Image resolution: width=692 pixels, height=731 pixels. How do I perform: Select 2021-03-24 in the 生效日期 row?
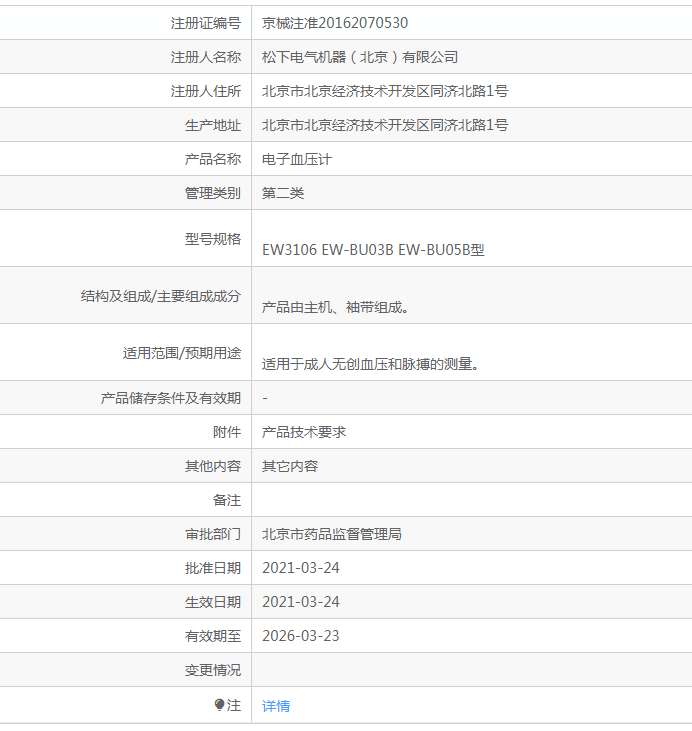pyautogui.click(x=301, y=602)
